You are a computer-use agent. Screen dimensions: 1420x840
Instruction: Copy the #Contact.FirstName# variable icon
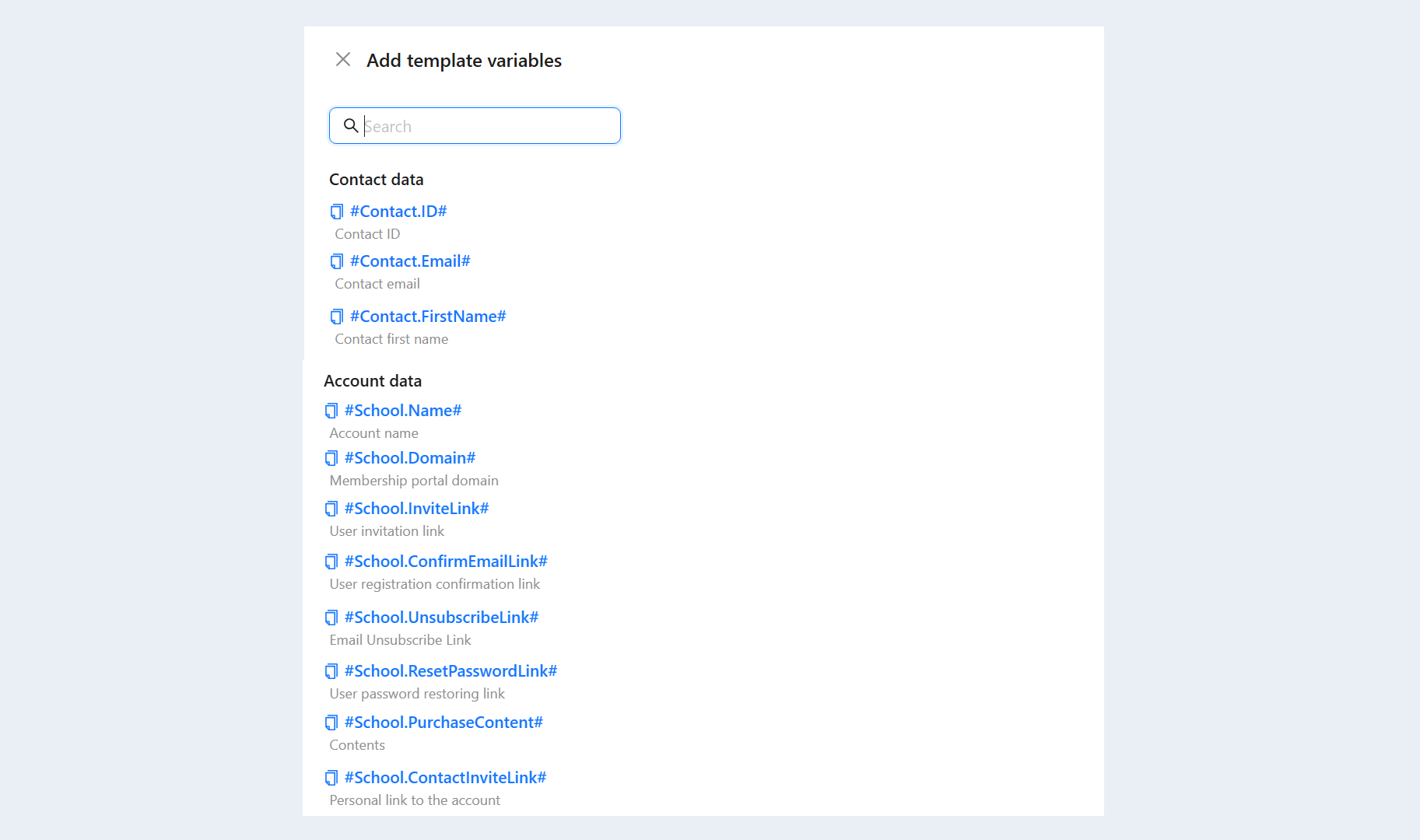(336, 317)
